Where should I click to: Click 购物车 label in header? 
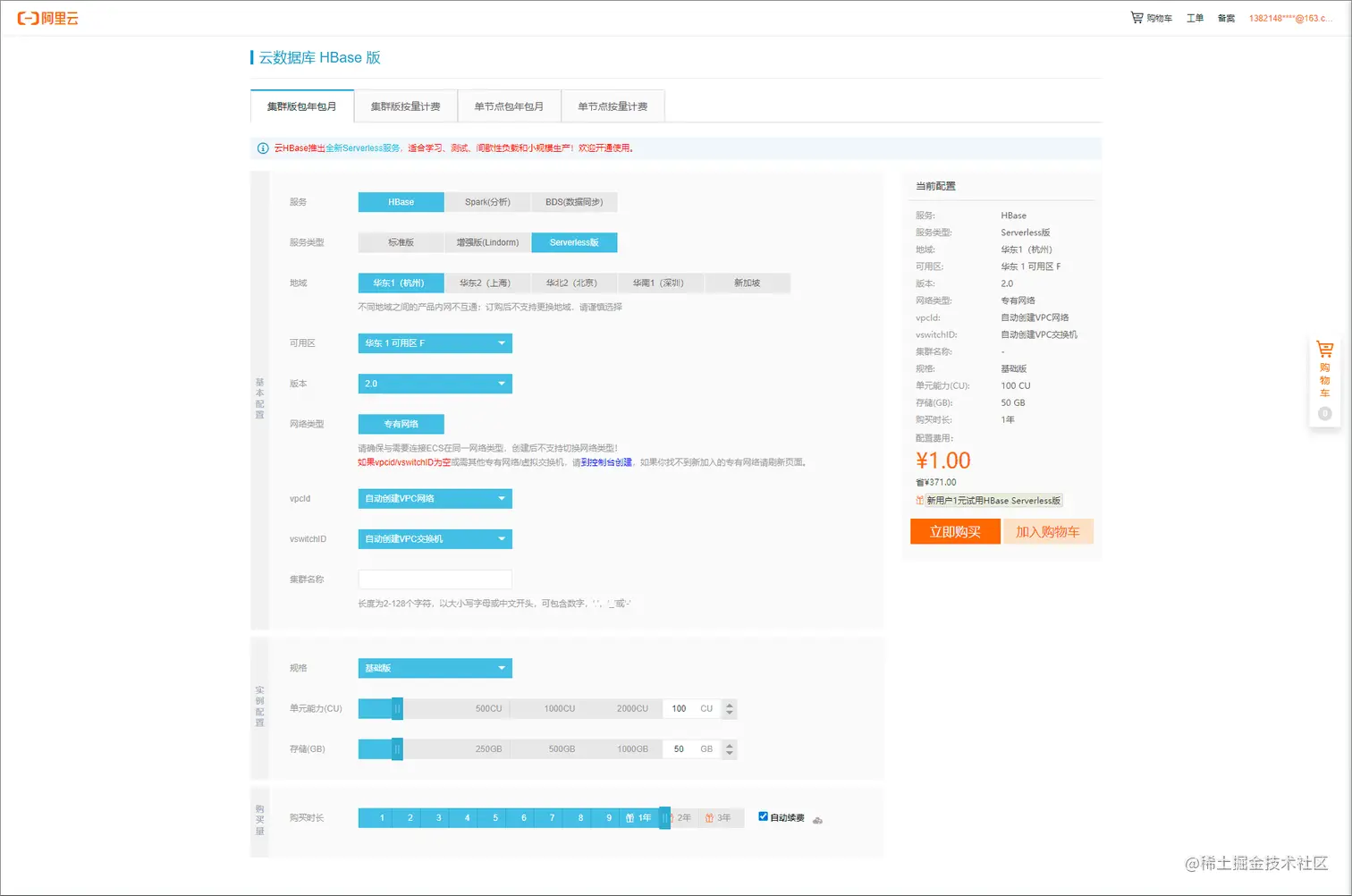click(1160, 18)
